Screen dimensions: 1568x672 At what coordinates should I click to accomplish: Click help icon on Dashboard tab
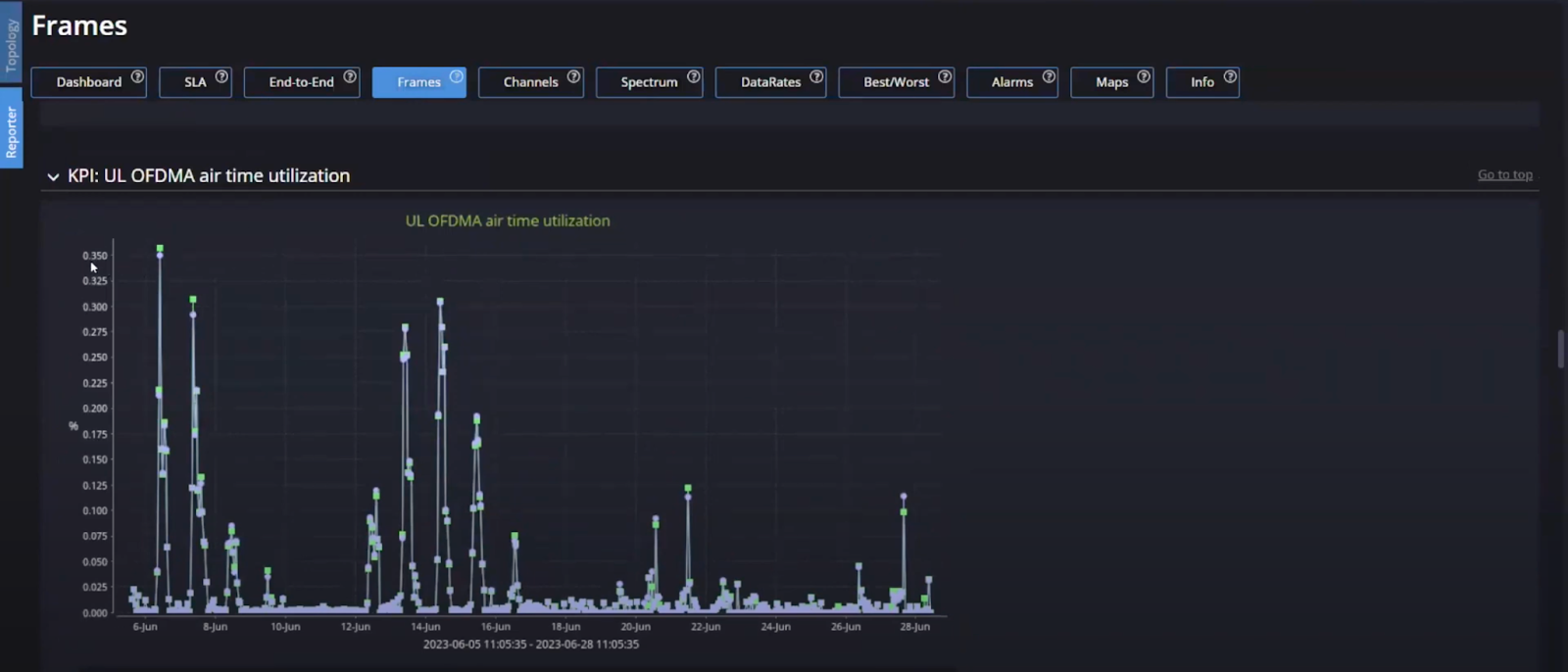point(137,76)
